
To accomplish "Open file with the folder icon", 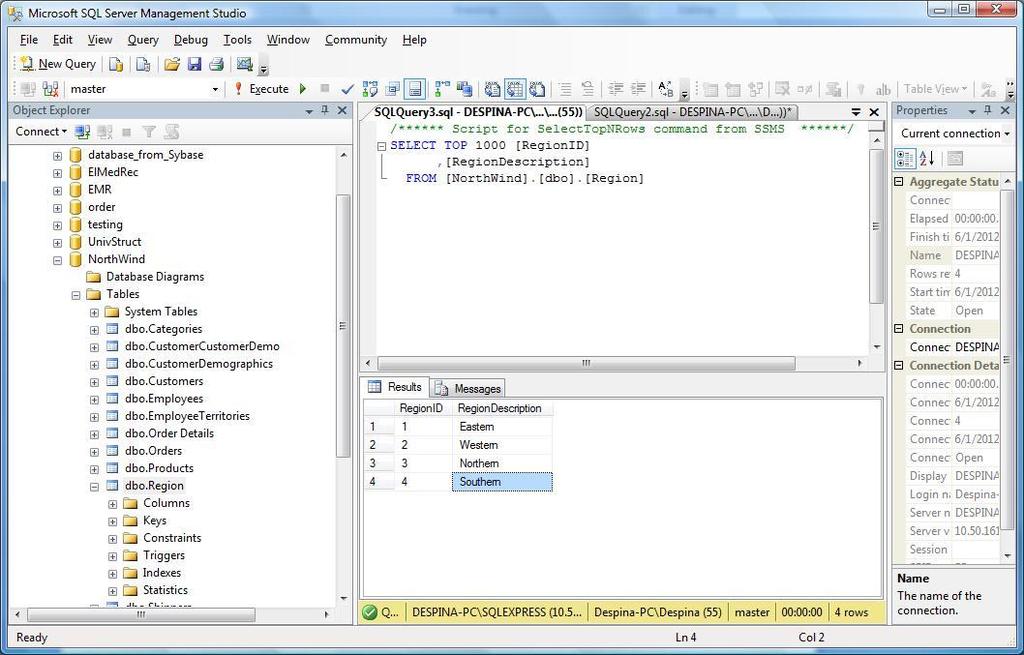I will click(172, 64).
